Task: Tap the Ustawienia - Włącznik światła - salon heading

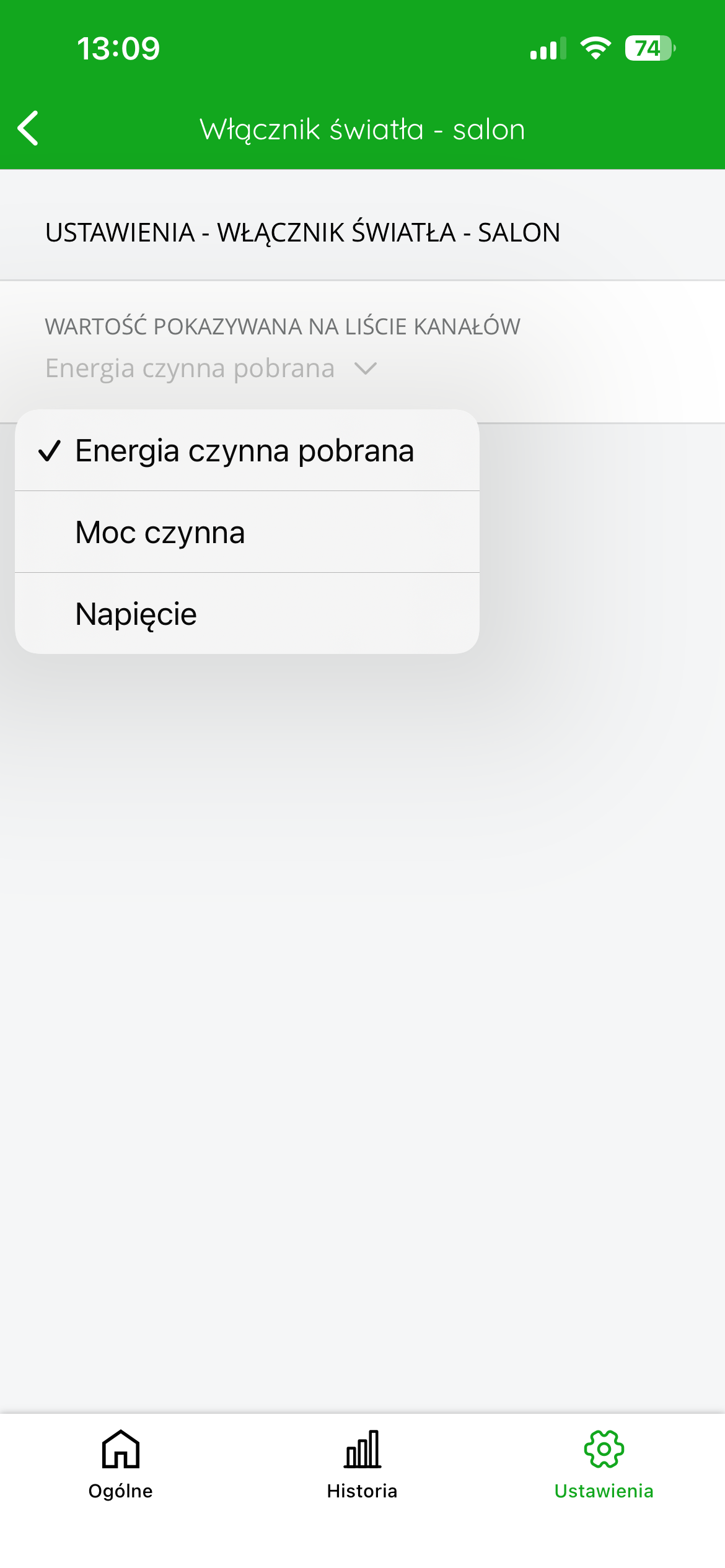Action: pyautogui.click(x=303, y=233)
